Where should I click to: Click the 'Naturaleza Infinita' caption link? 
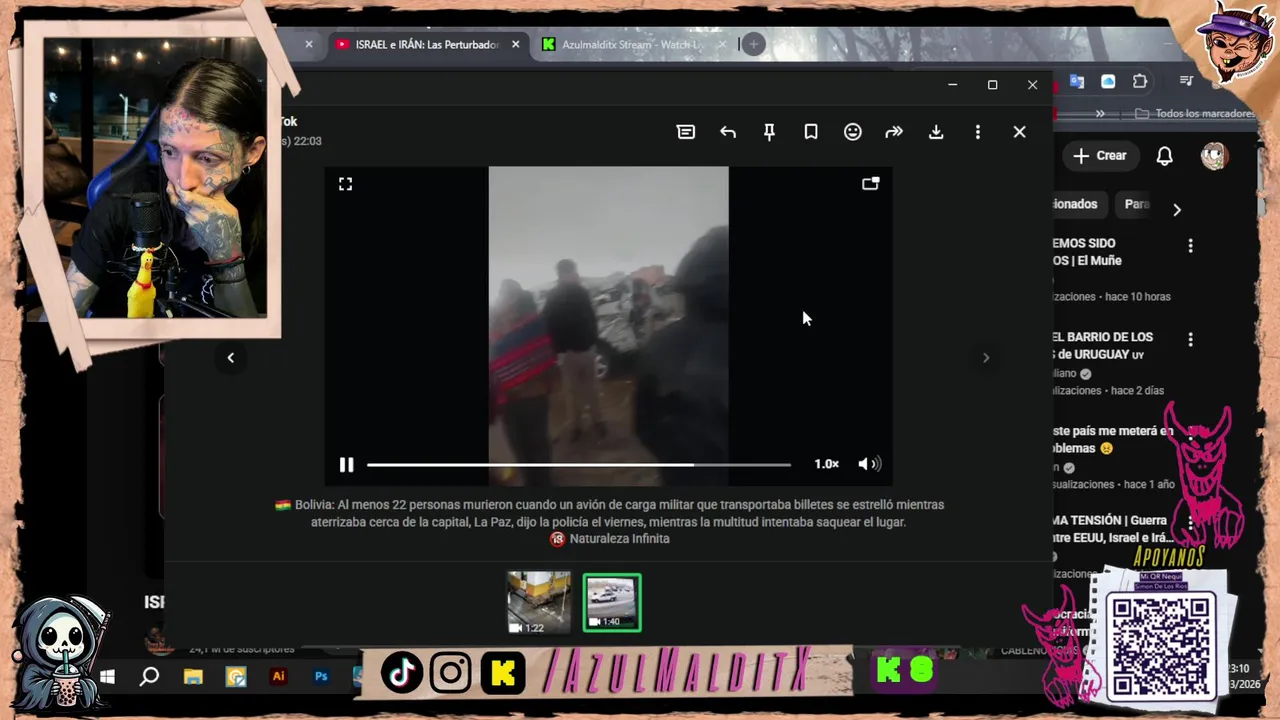pyautogui.click(x=619, y=539)
